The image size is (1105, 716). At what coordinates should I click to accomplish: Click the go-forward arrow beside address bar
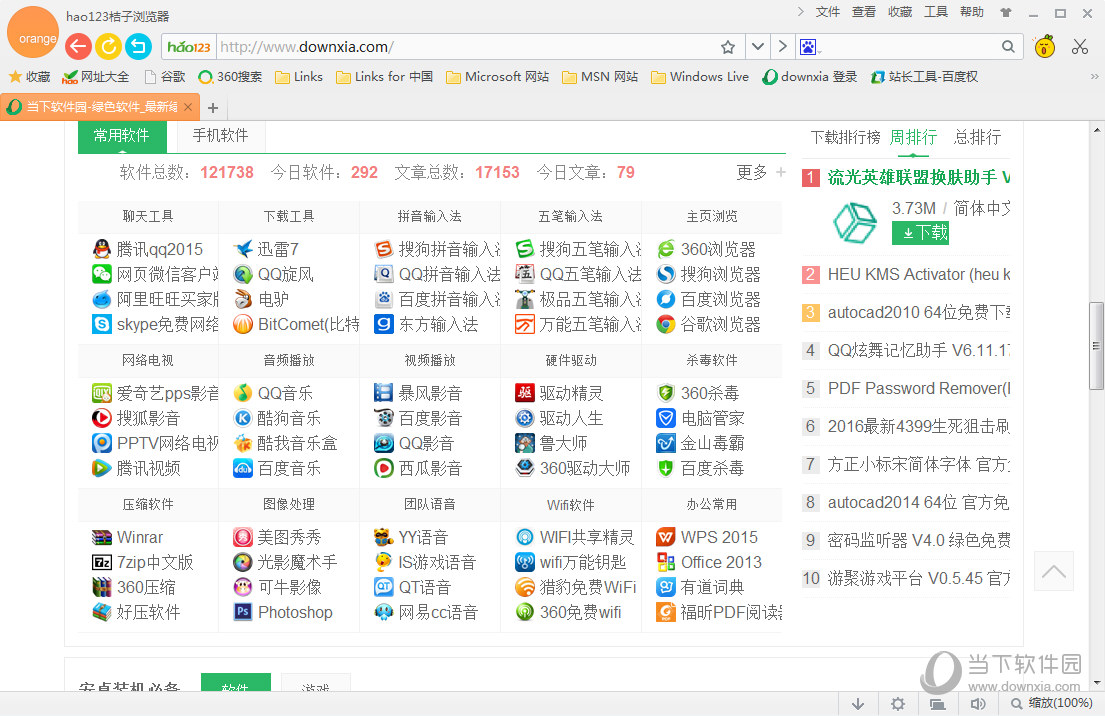pos(782,47)
